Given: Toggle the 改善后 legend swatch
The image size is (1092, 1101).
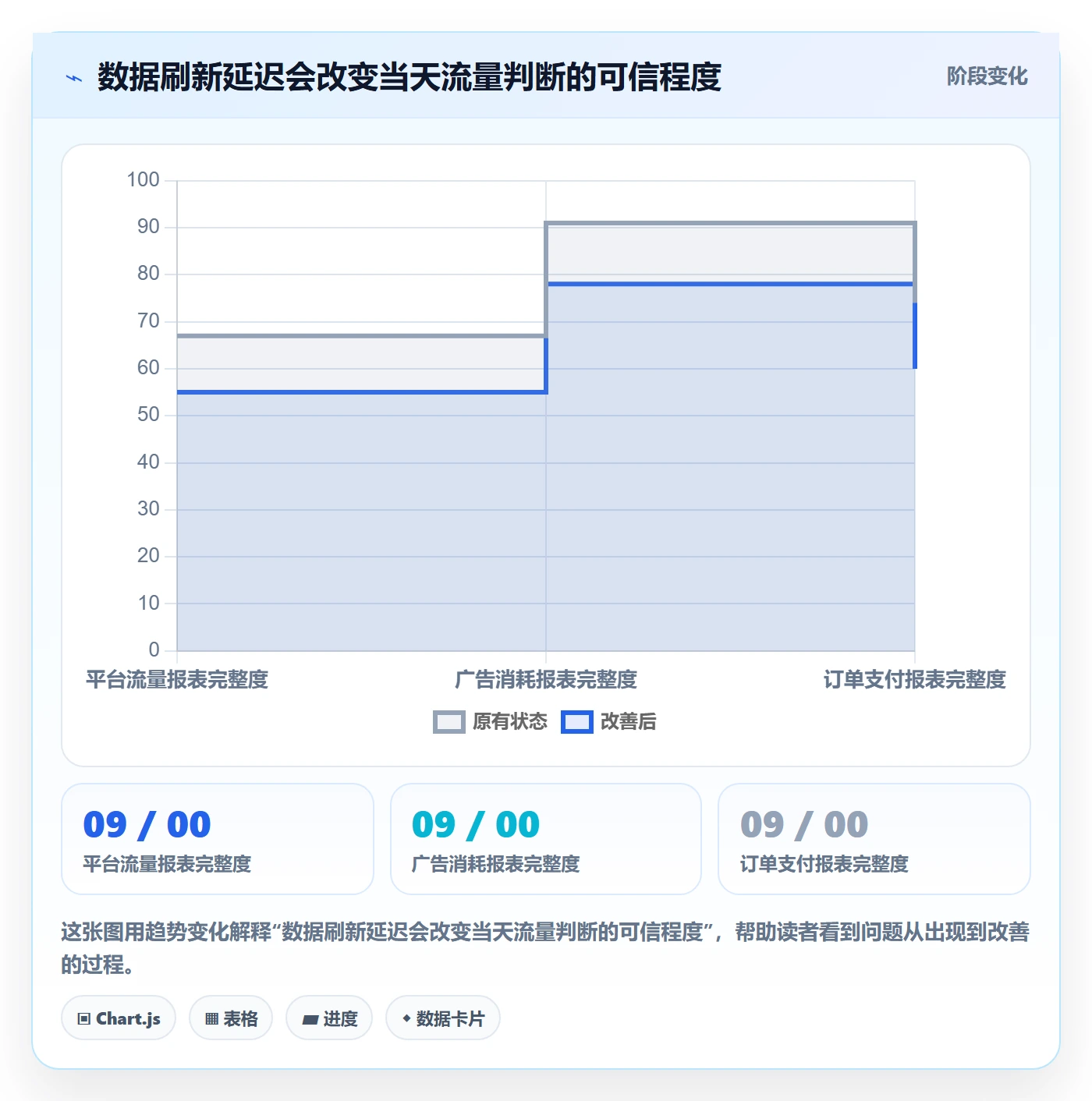Looking at the screenshot, I should click(577, 722).
